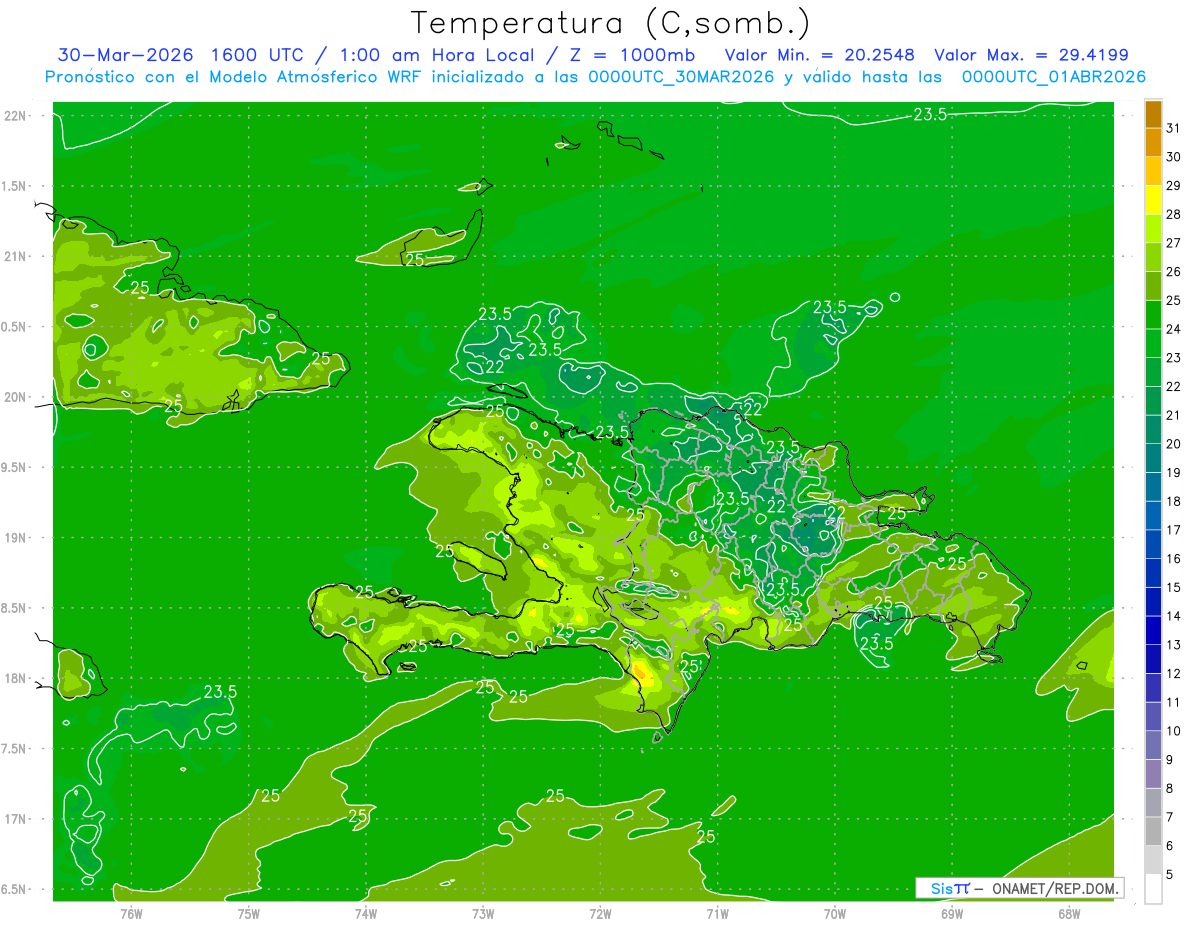Click the SisPI - ONAMET/REP.DOM. label
1200x927 pixels.
point(1019,888)
